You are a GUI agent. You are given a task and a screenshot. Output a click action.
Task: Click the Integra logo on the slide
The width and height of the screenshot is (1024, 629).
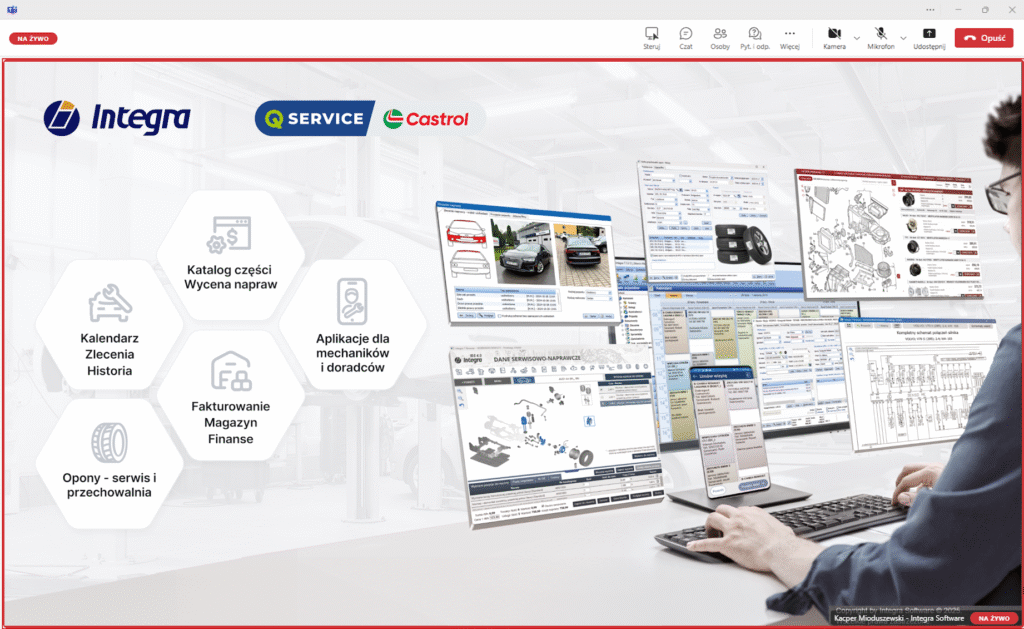117,118
